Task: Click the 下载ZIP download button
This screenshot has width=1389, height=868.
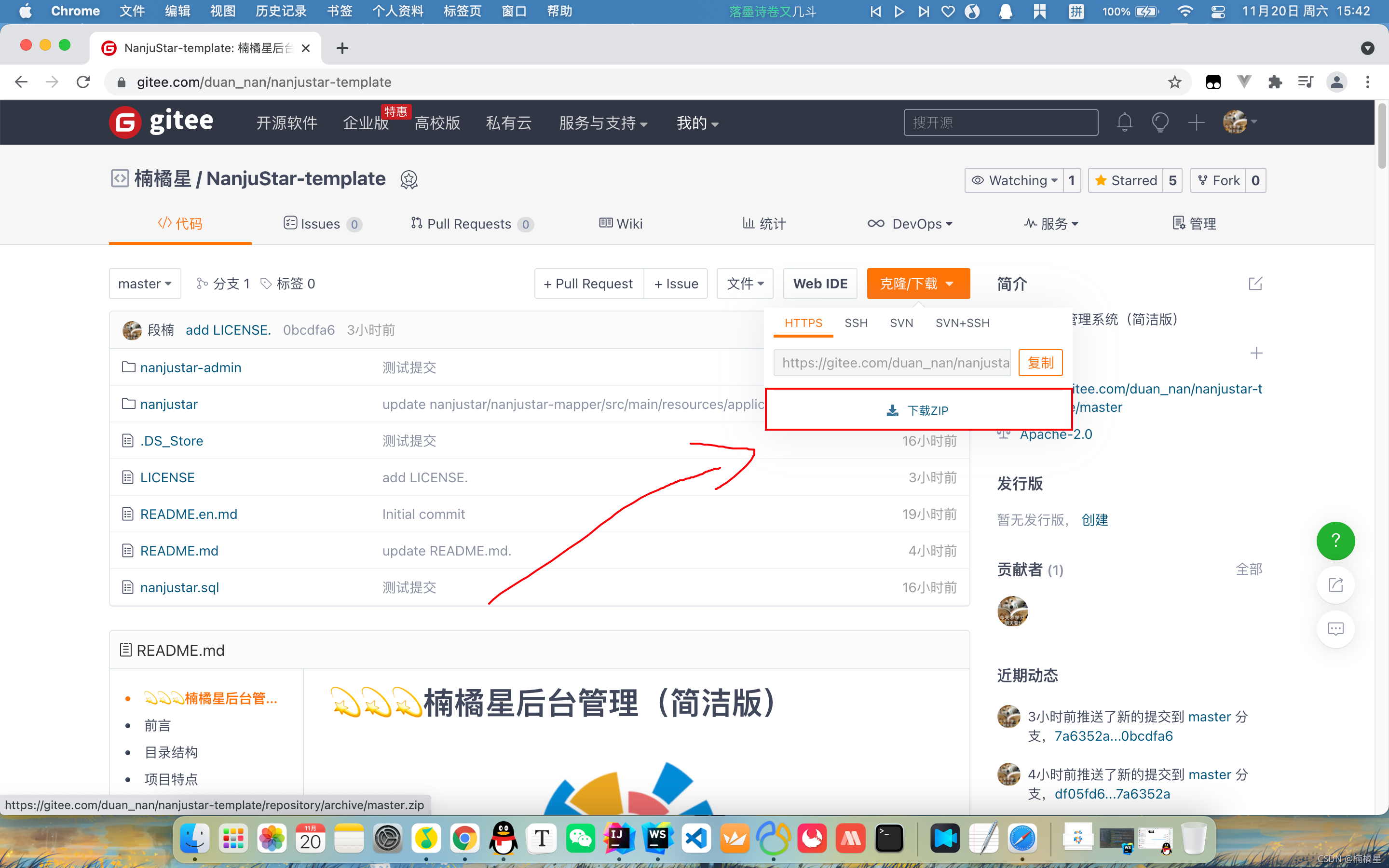Action: coord(918,410)
